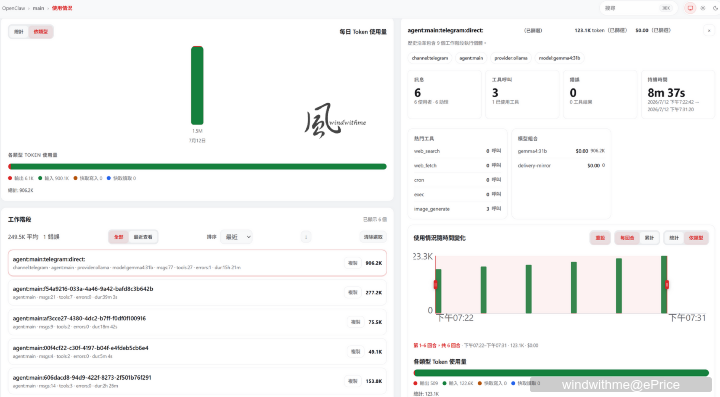Switch the timeline chart to per-turn mode

(x=627, y=238)
